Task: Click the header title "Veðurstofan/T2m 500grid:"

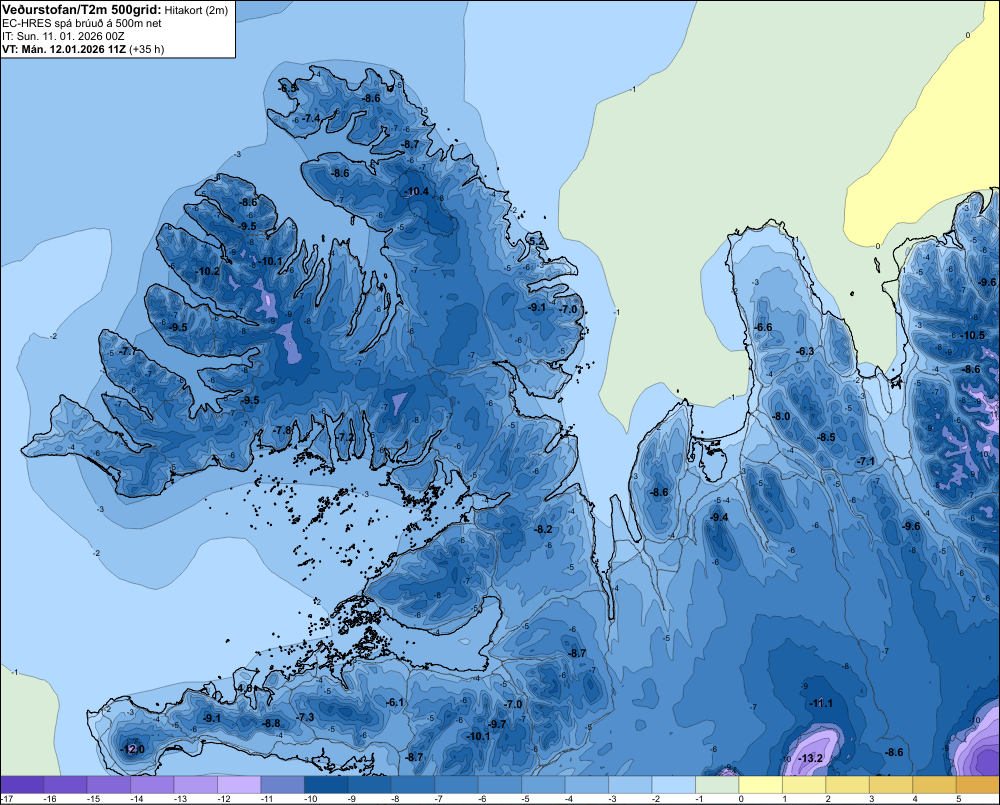Action: click(x=82, y=10)
